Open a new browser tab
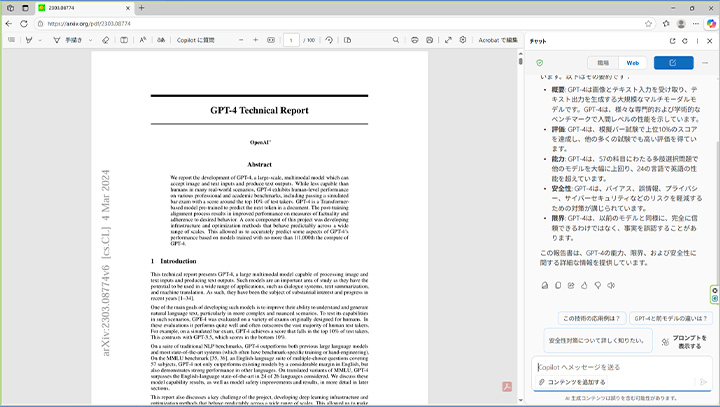This screenshot has width=720, height=407. (x=141, y=8)
